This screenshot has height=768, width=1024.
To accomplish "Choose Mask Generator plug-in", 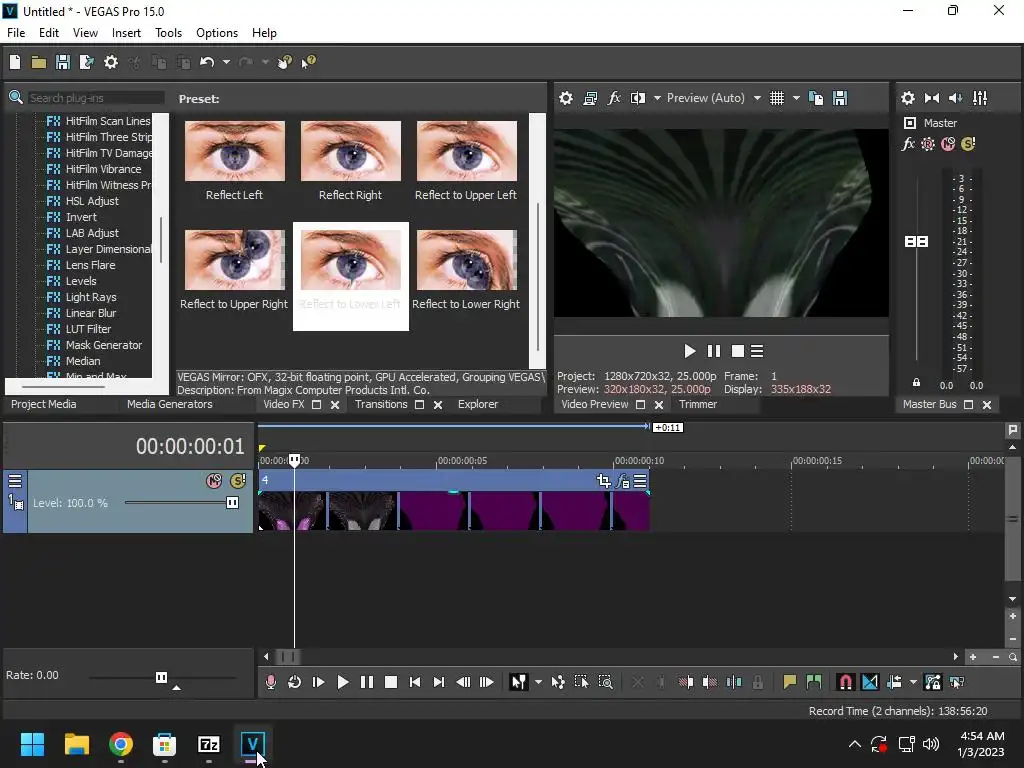I will coord(103,345).
